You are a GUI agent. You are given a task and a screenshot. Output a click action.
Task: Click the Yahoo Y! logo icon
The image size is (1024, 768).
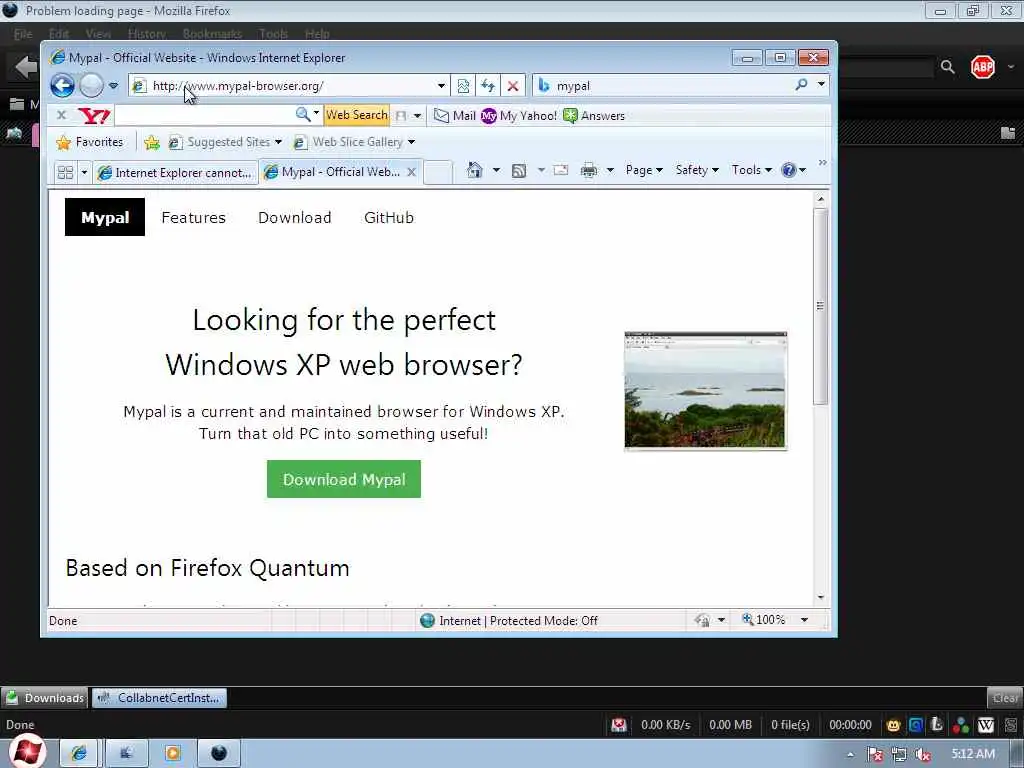(x=94, y=116)
